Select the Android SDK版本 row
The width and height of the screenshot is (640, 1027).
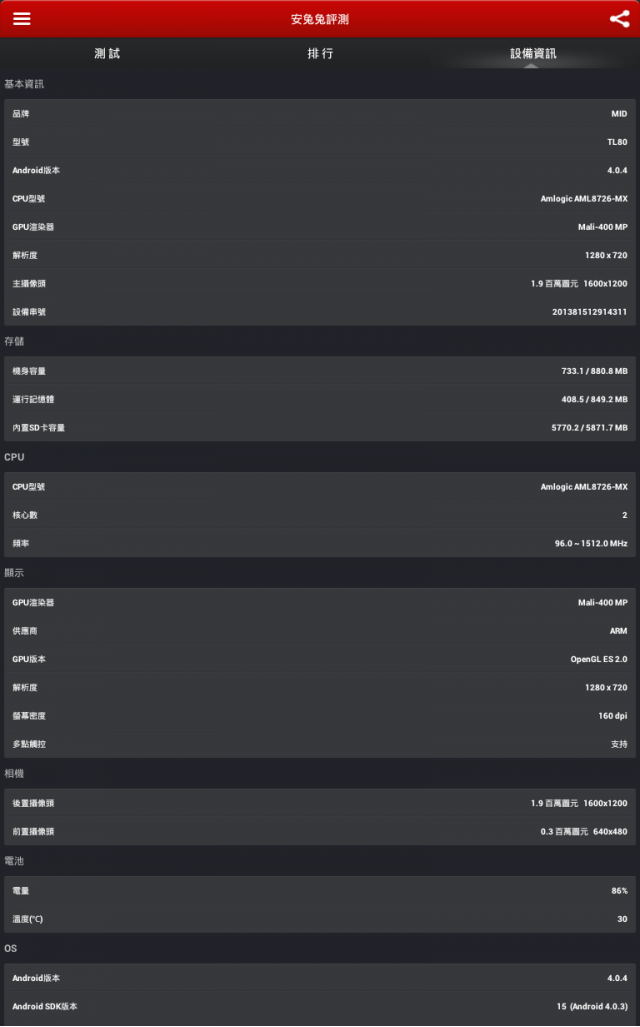[x=320, y=1006]
